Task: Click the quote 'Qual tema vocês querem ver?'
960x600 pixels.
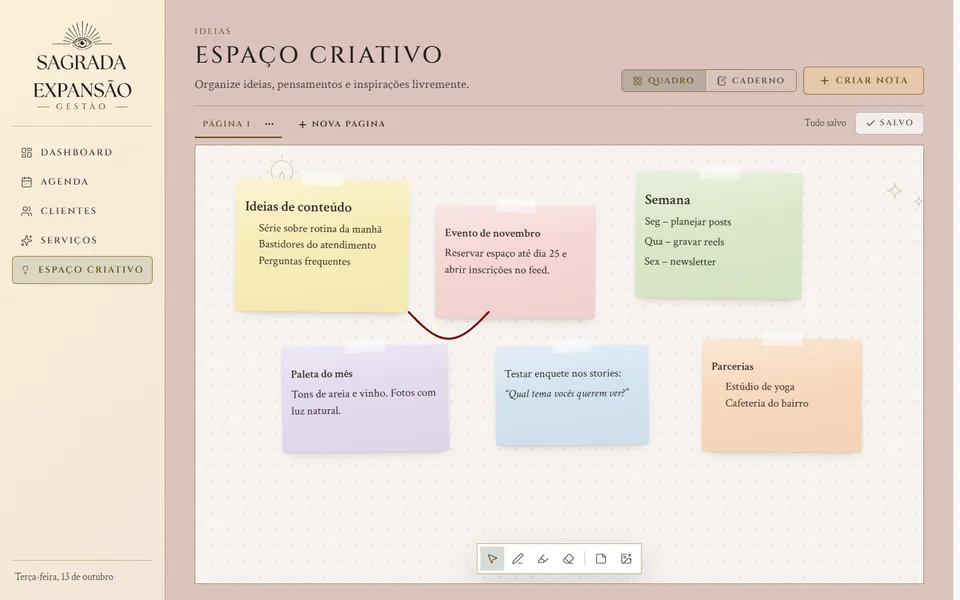Action: coord(566,394)
